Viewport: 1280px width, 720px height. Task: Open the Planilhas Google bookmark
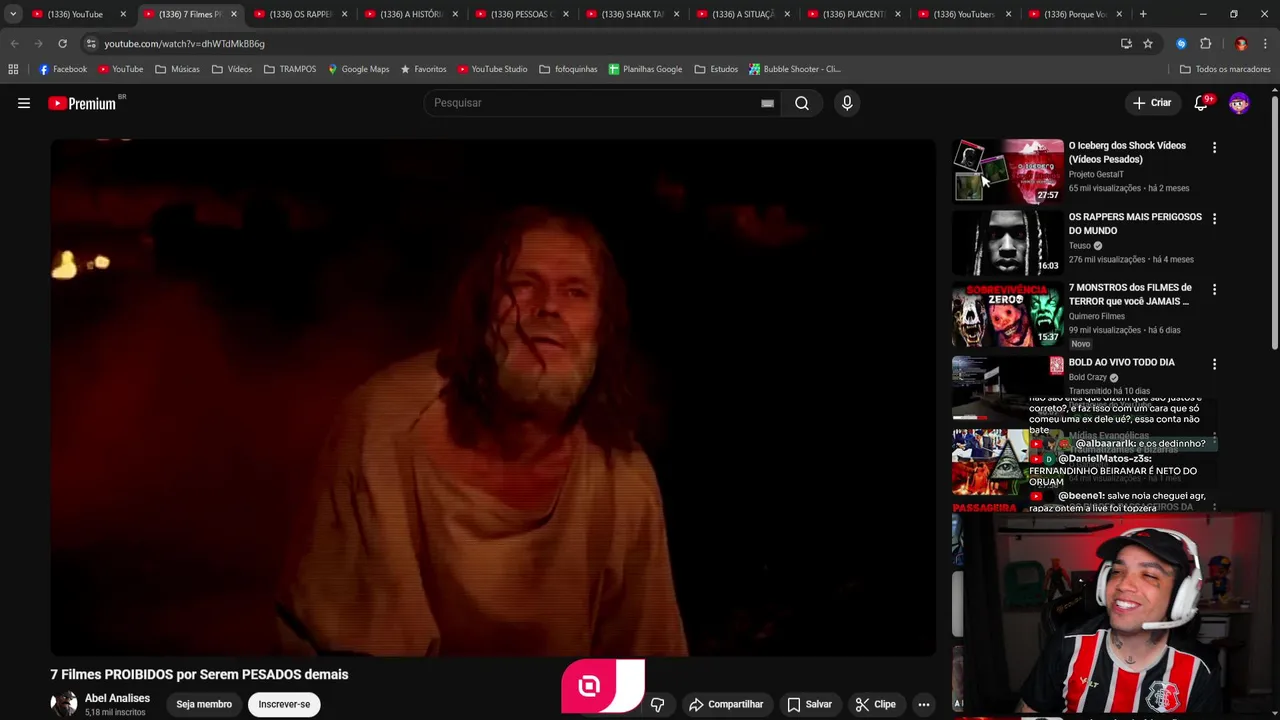tap(645, 69)
